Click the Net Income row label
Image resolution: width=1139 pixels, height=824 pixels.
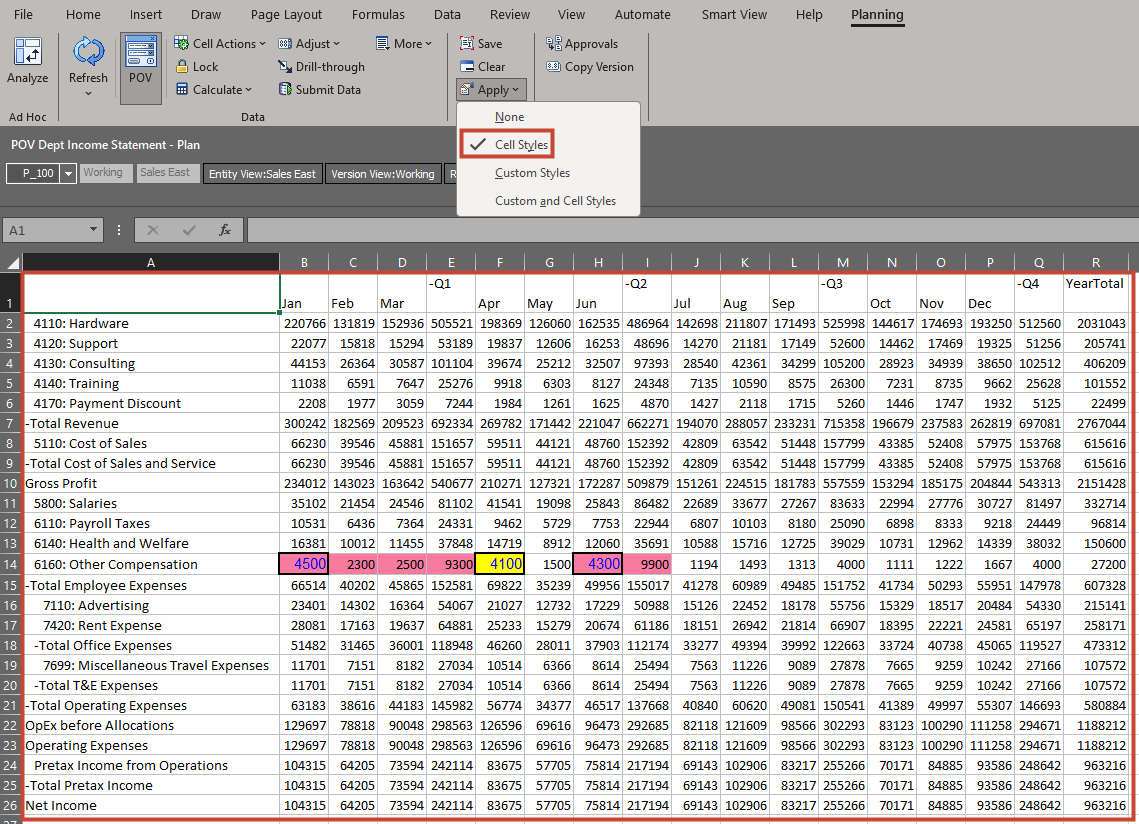pyautogui.click(x=61, y=805)
